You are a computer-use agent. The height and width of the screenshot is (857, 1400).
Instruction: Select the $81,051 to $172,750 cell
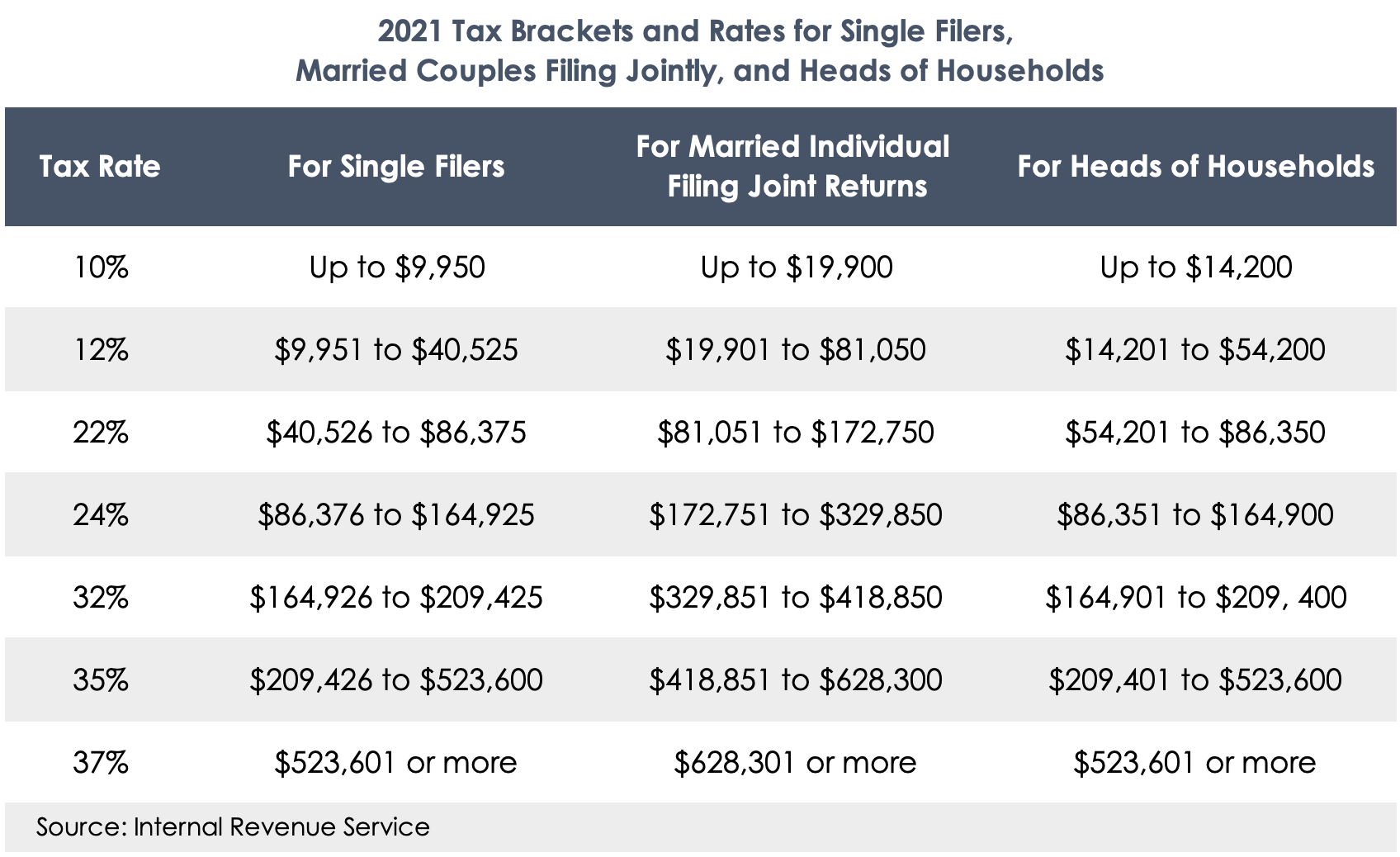click(796, 433)
